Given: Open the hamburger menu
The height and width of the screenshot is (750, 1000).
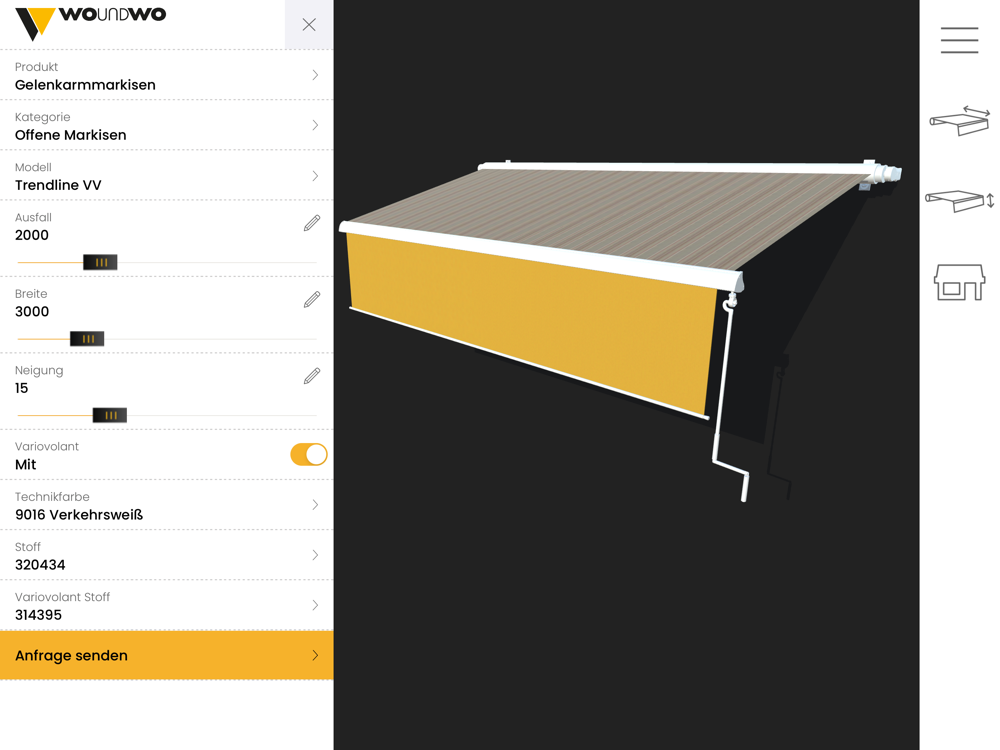Looking at the screenshot, I should [959, 40].
